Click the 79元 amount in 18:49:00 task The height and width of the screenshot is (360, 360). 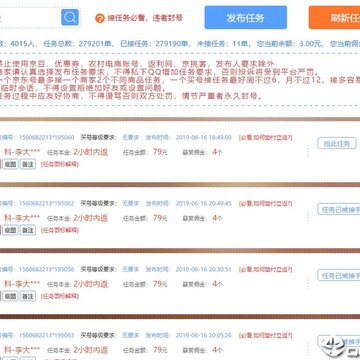(160, 152)
